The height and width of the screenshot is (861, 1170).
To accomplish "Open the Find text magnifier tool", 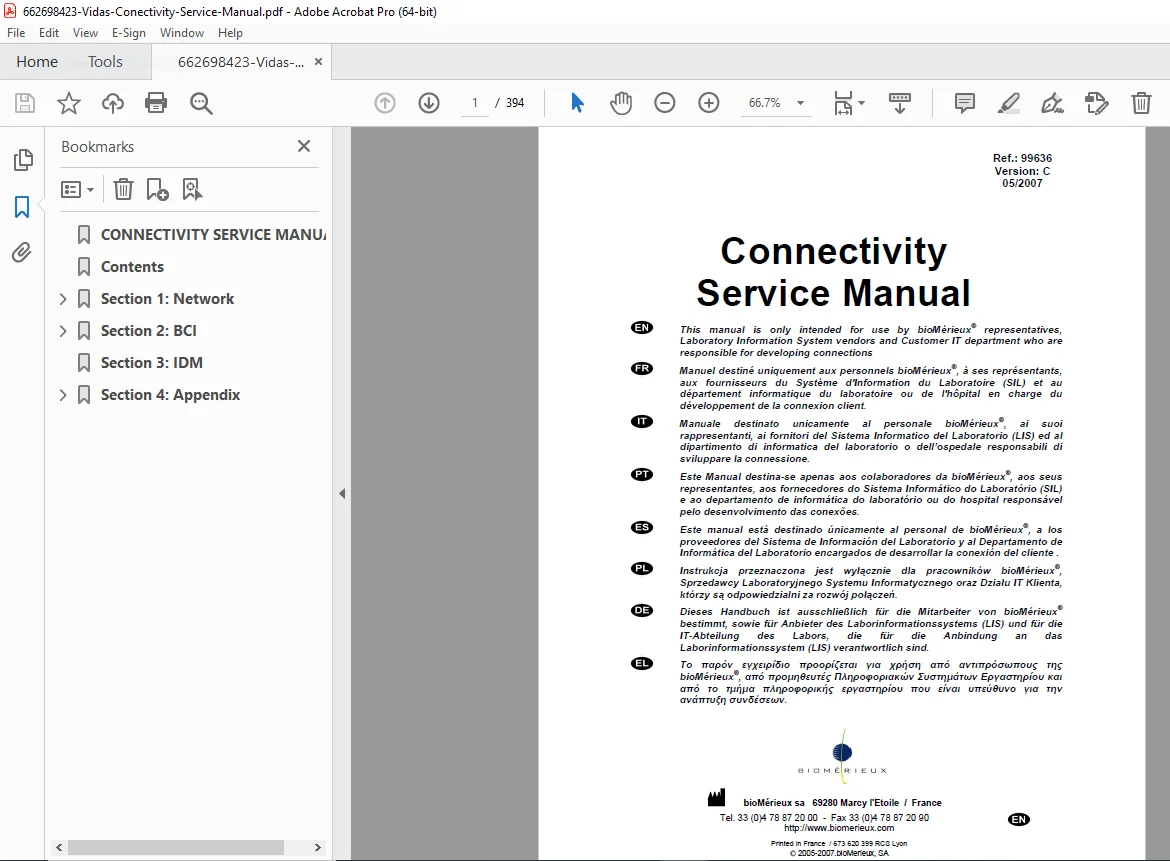I will [x=201, y=103].
